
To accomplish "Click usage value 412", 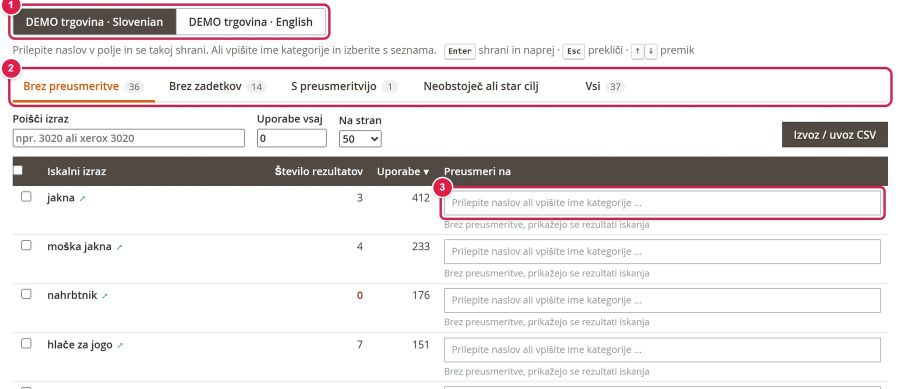I will pyautogui.click(x=421, y=197).
